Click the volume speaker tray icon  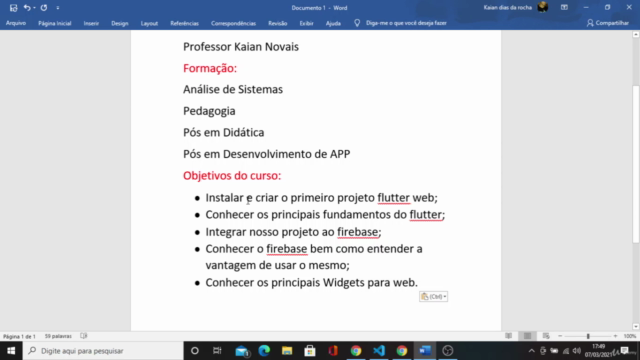coord(577,351)
